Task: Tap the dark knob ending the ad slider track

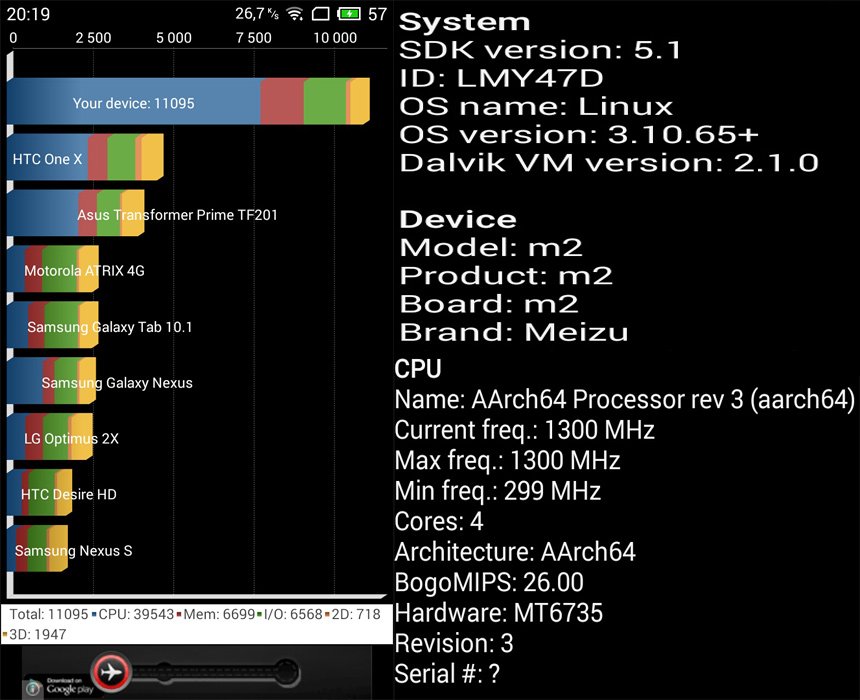Action: click(286, 671)
